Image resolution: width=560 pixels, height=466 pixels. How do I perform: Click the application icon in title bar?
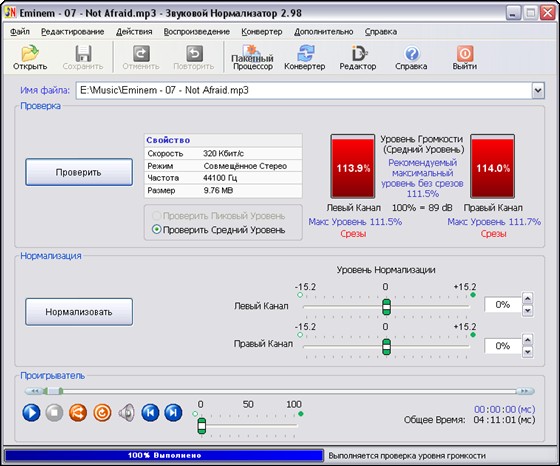(x=10, y=13)
